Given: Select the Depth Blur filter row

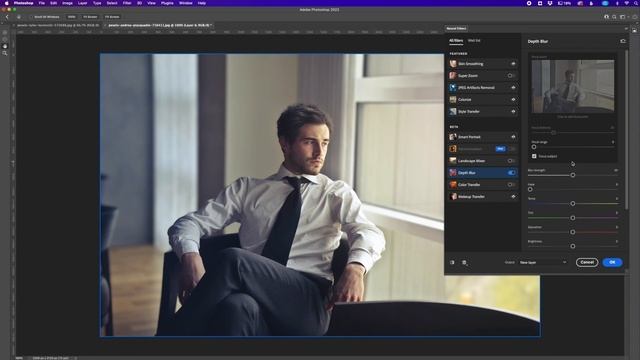Looking at the screenshot, I should click(x=483, y=173).
